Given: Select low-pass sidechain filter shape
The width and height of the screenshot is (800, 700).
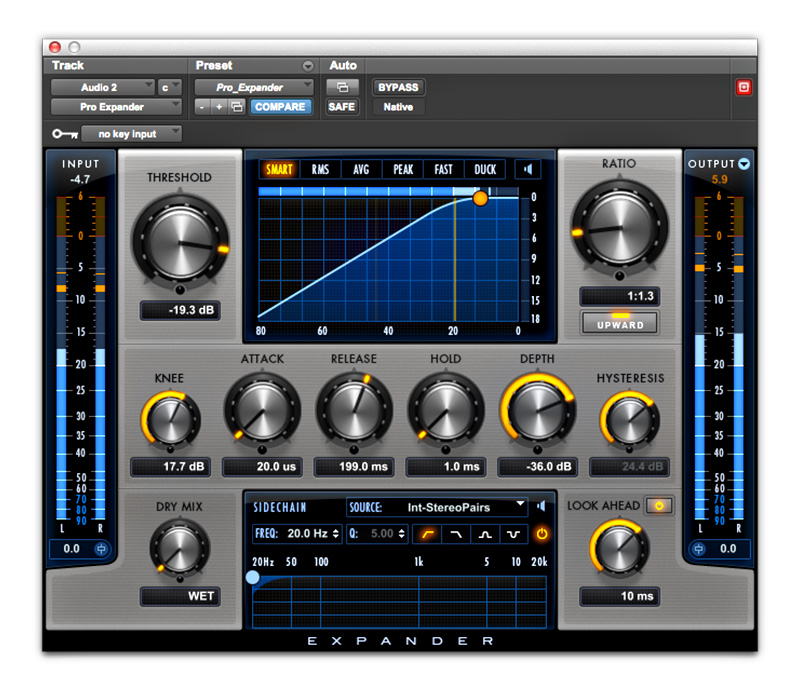Looking at the screenshot, I should click(x=456, y=534).
